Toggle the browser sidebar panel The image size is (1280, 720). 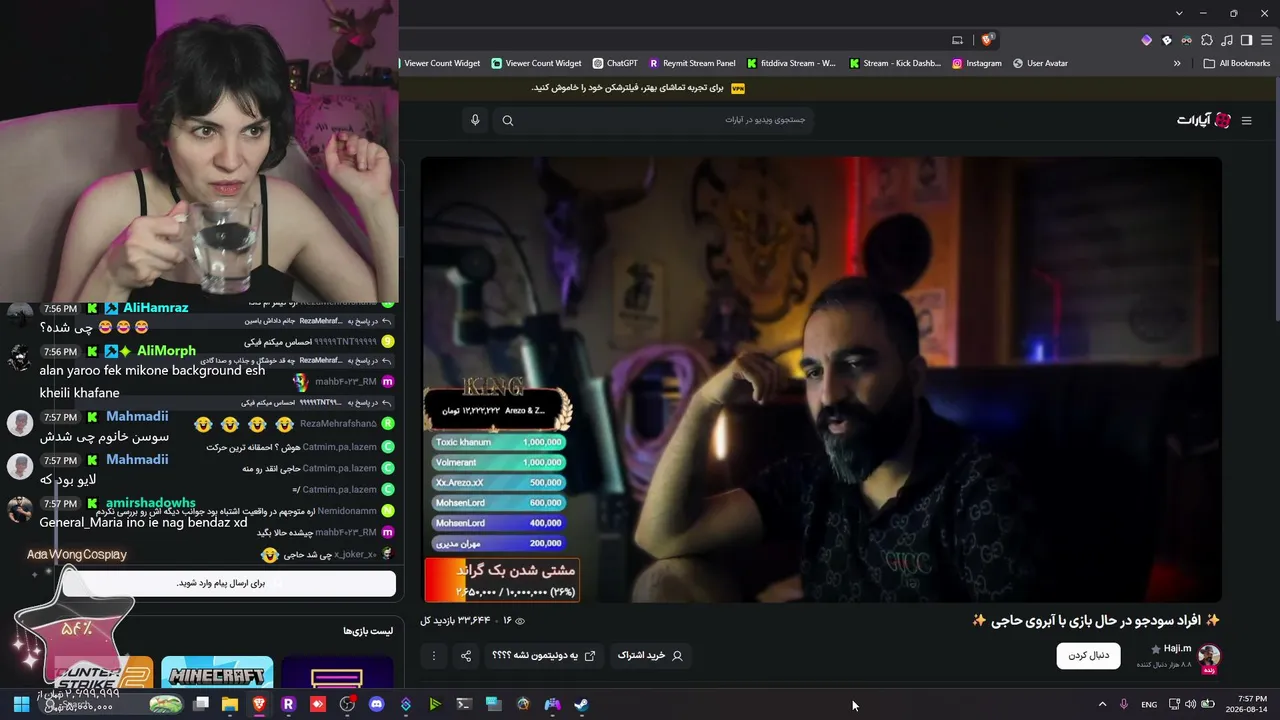(x=1246, y=40)
